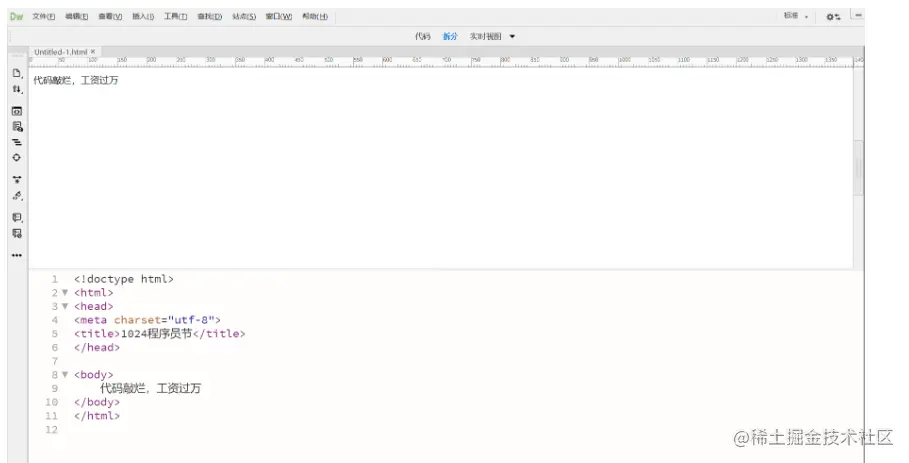Open the 查看(V) menu
Screen dimensions: 909x463
point(110,17)
